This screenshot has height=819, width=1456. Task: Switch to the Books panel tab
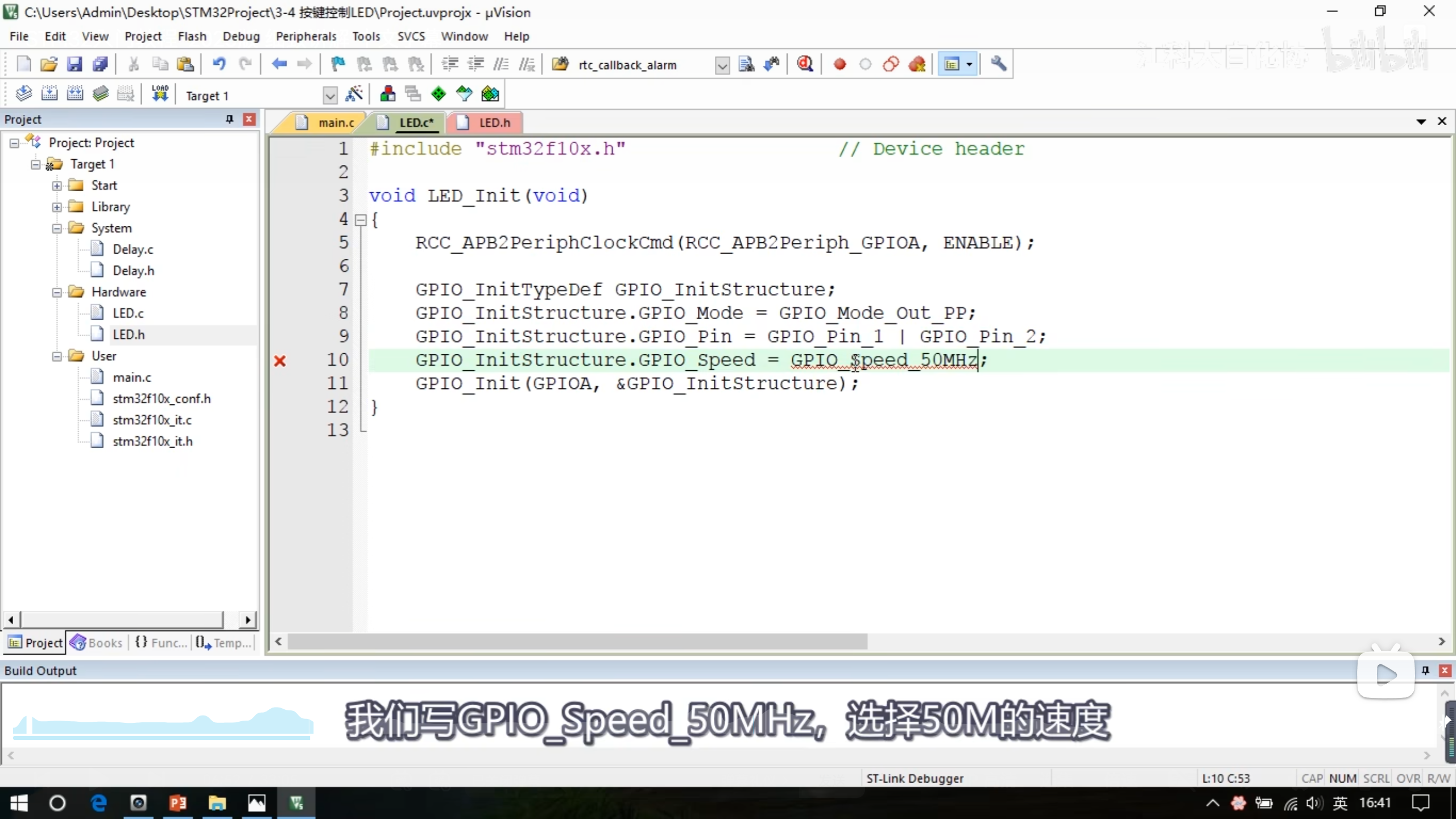(98, 643)
